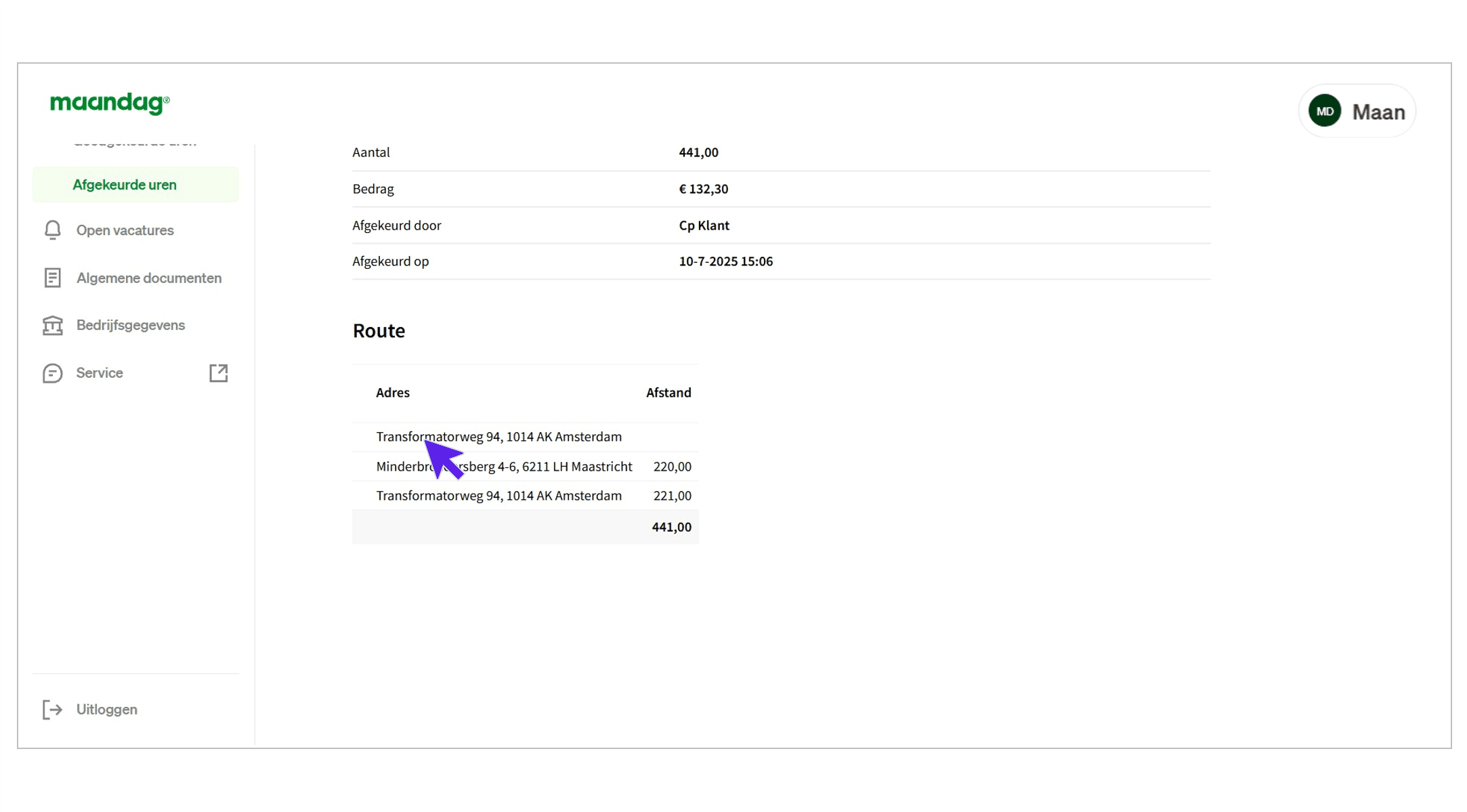1467x812 pixels.
Task: Click the Uitloggen exit arrow icon
Action: click(52, 709)
